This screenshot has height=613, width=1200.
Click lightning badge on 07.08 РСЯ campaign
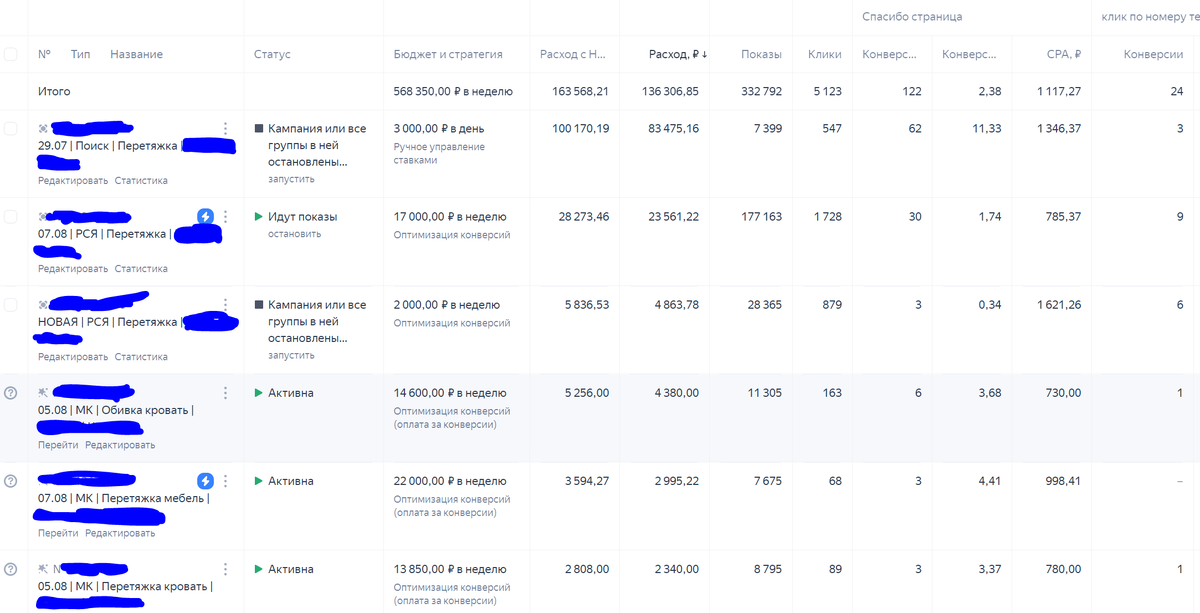point(205,216)
